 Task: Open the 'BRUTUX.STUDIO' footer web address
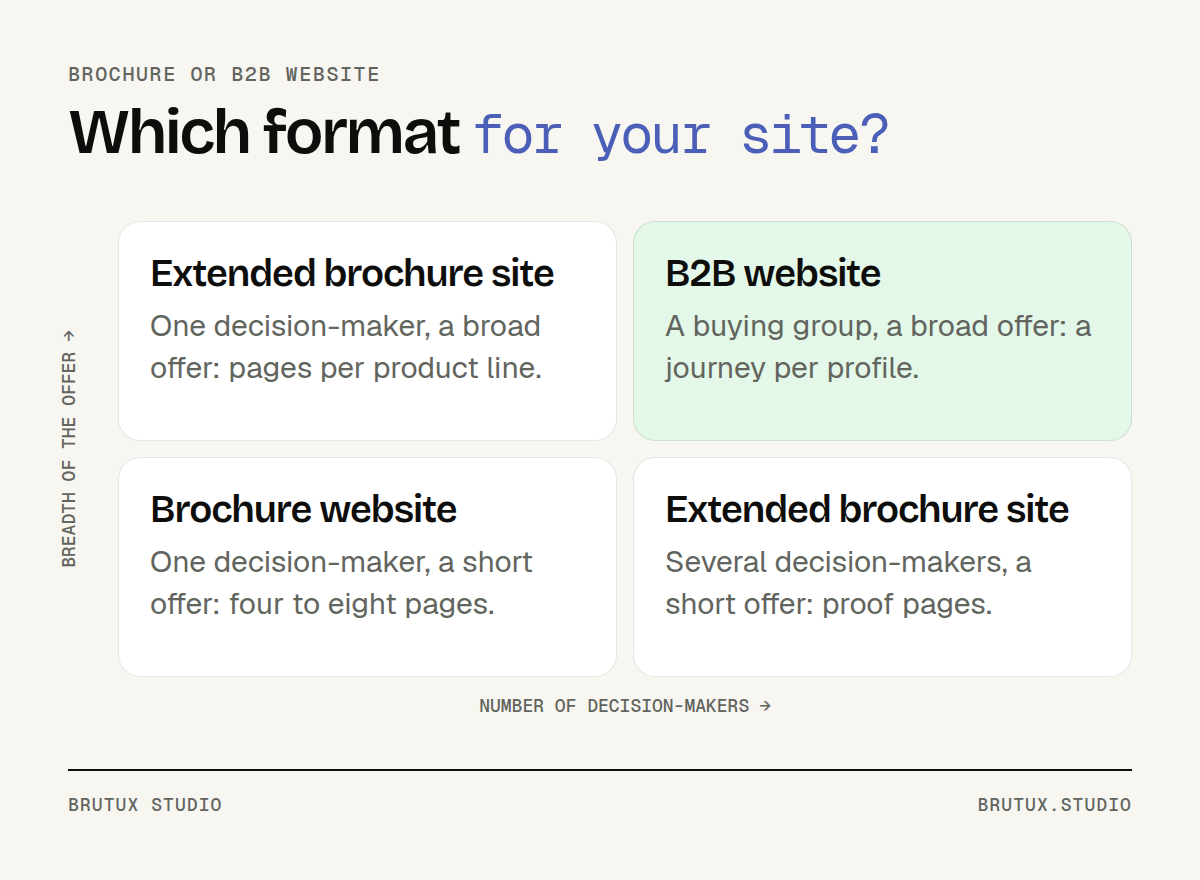[x=1055, y=805]
